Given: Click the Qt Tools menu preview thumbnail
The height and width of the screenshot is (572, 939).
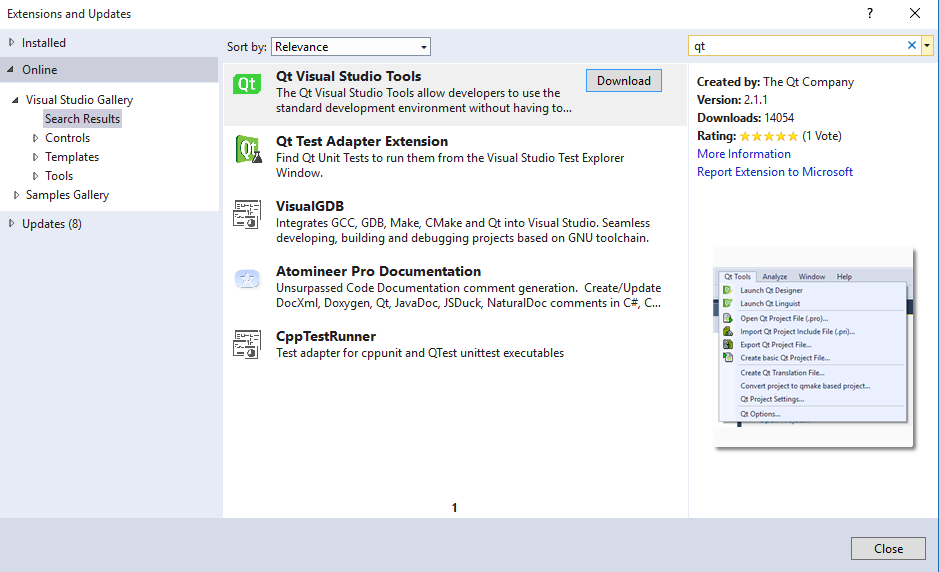Looking at the screenshot, I should pos(813,347).
